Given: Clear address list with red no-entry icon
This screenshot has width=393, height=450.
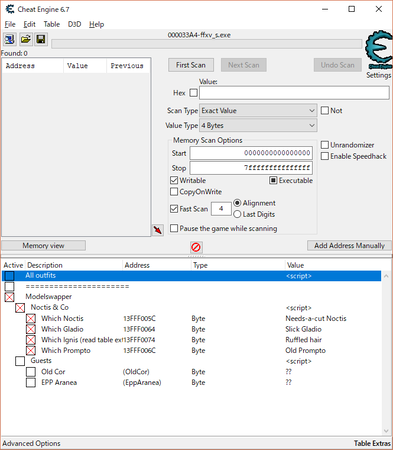Looking at the screenshot, I should point(196,247).
